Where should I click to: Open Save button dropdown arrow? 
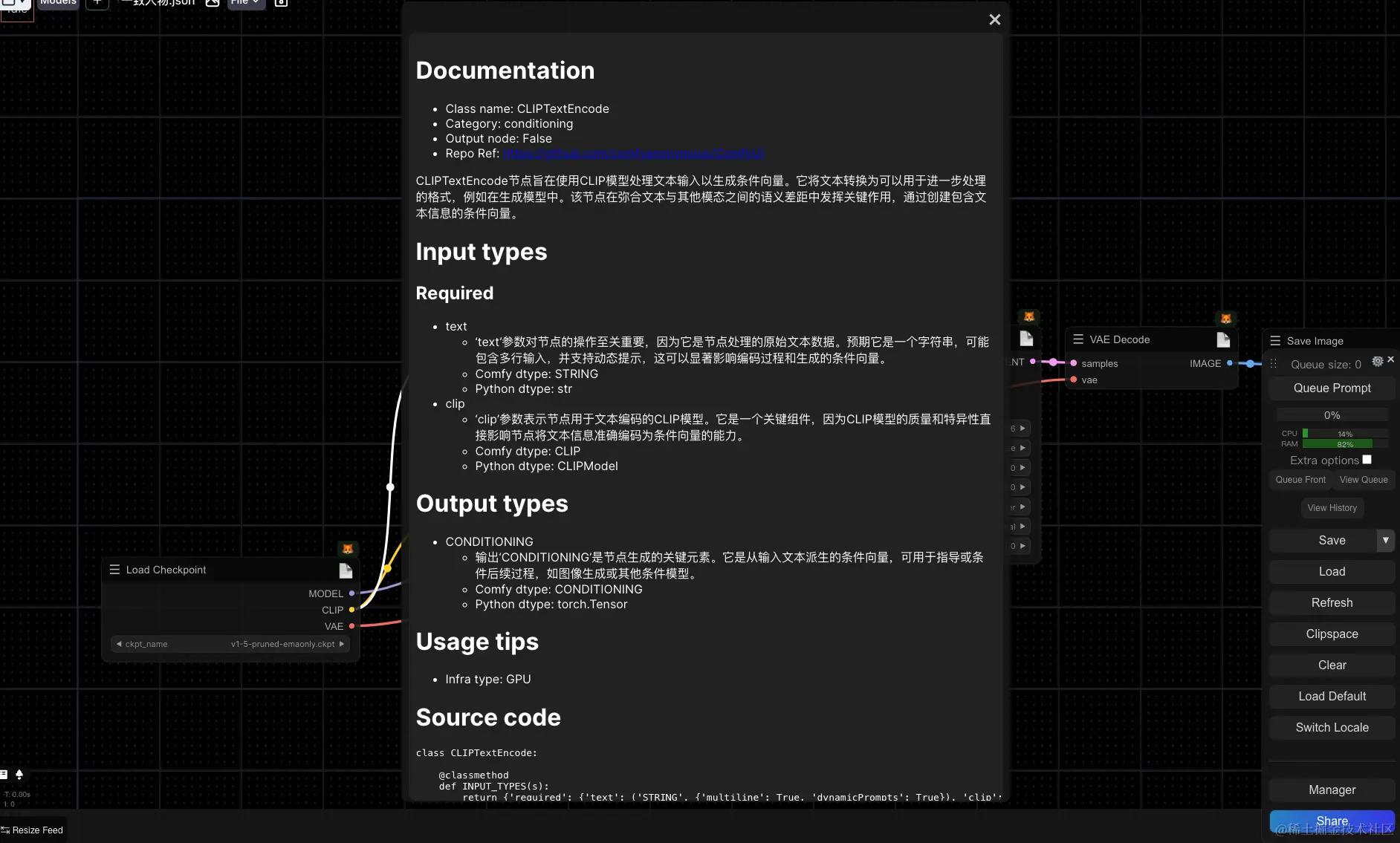pos(1386,541)
